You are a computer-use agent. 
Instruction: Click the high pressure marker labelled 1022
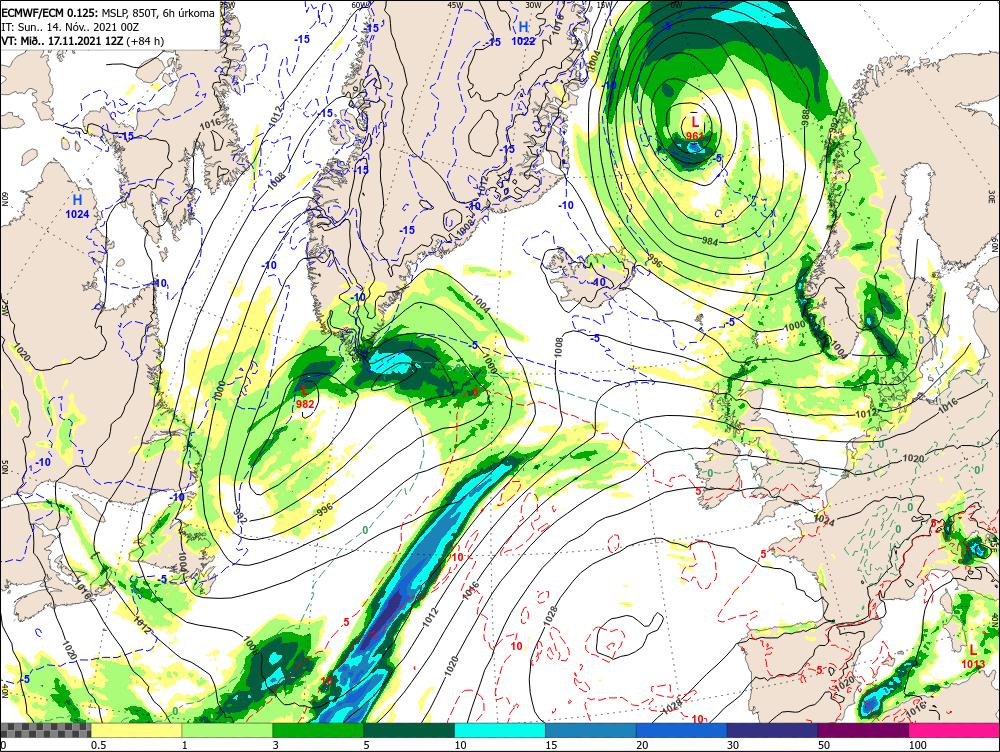pos(524,33)
